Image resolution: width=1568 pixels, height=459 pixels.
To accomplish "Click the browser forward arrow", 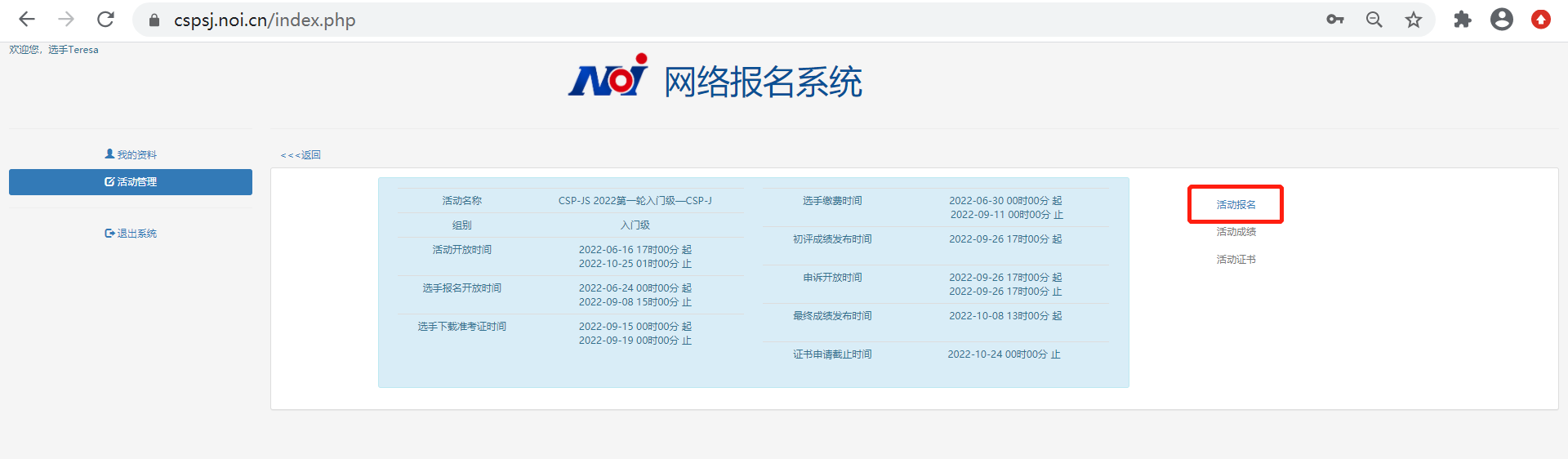I will (x=66, y=20).
